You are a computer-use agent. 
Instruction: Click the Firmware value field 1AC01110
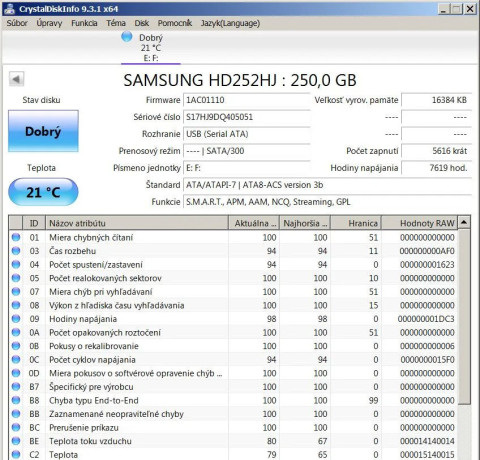[247, 100]
